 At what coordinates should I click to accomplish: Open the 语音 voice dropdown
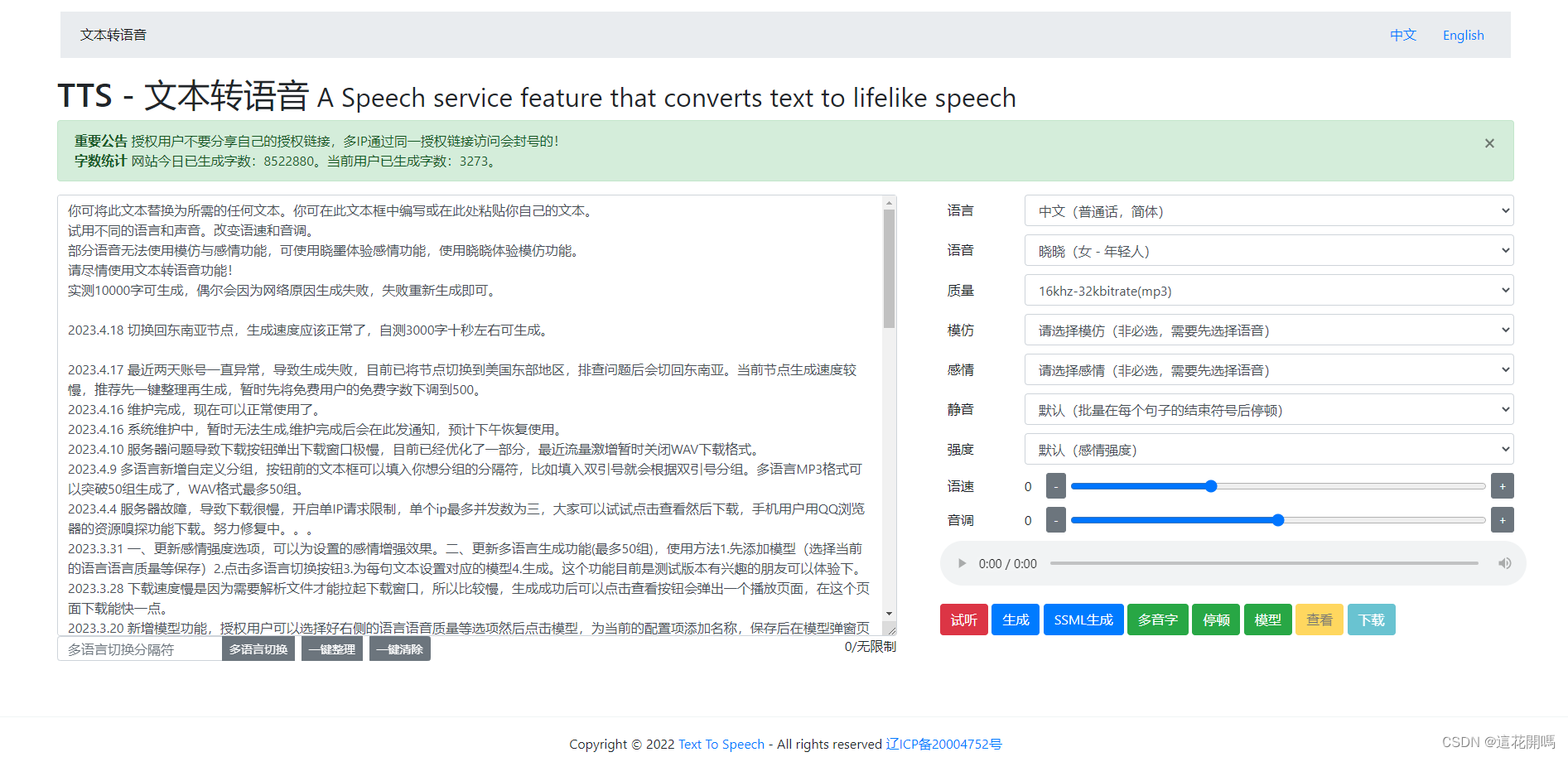tap(1269, 251)
